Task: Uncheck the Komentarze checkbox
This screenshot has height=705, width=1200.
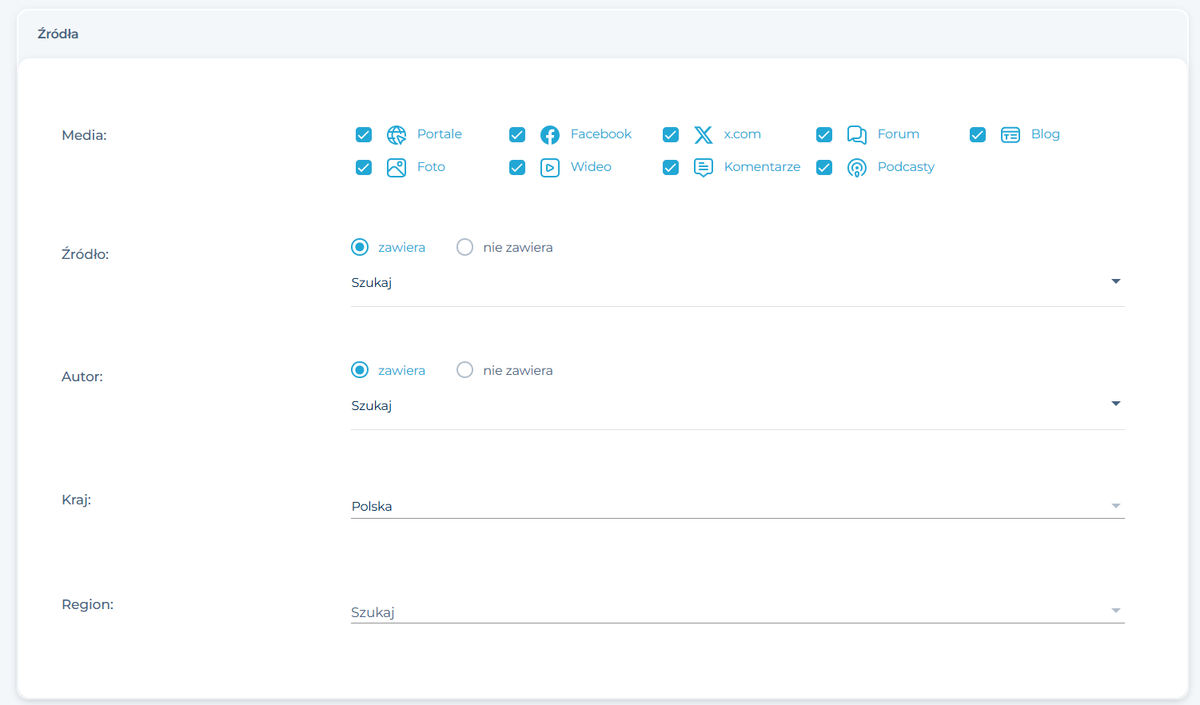Action: 671,168
